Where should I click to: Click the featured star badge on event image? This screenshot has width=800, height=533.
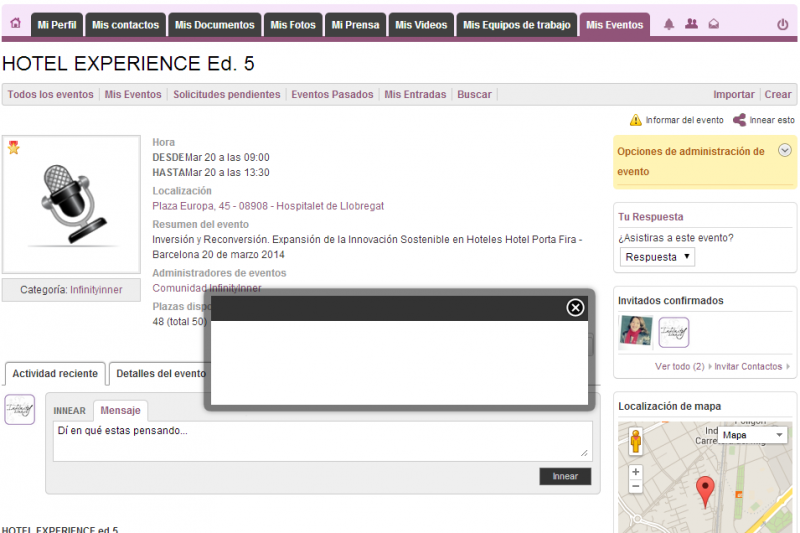[x=13, y=147]
